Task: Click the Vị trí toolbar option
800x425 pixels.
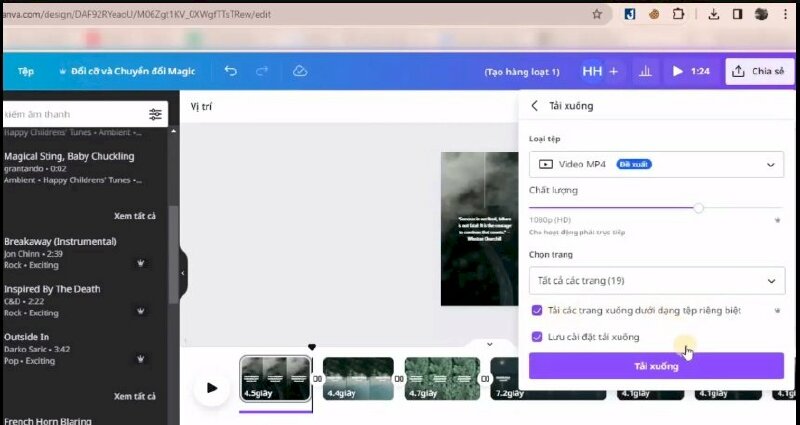Action: coord(201,107)
